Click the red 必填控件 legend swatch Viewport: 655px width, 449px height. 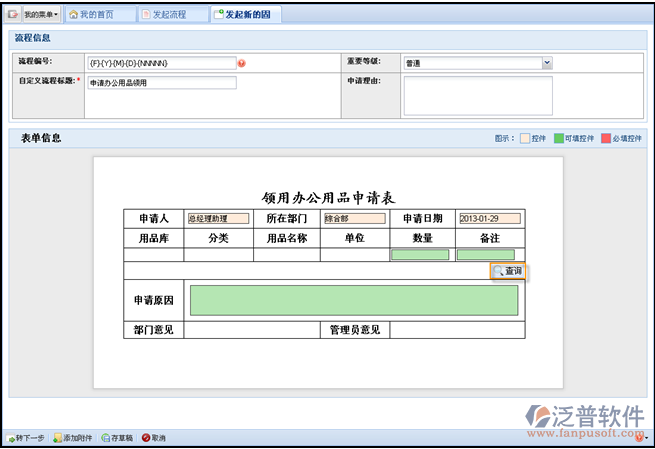tap(606, 138)
